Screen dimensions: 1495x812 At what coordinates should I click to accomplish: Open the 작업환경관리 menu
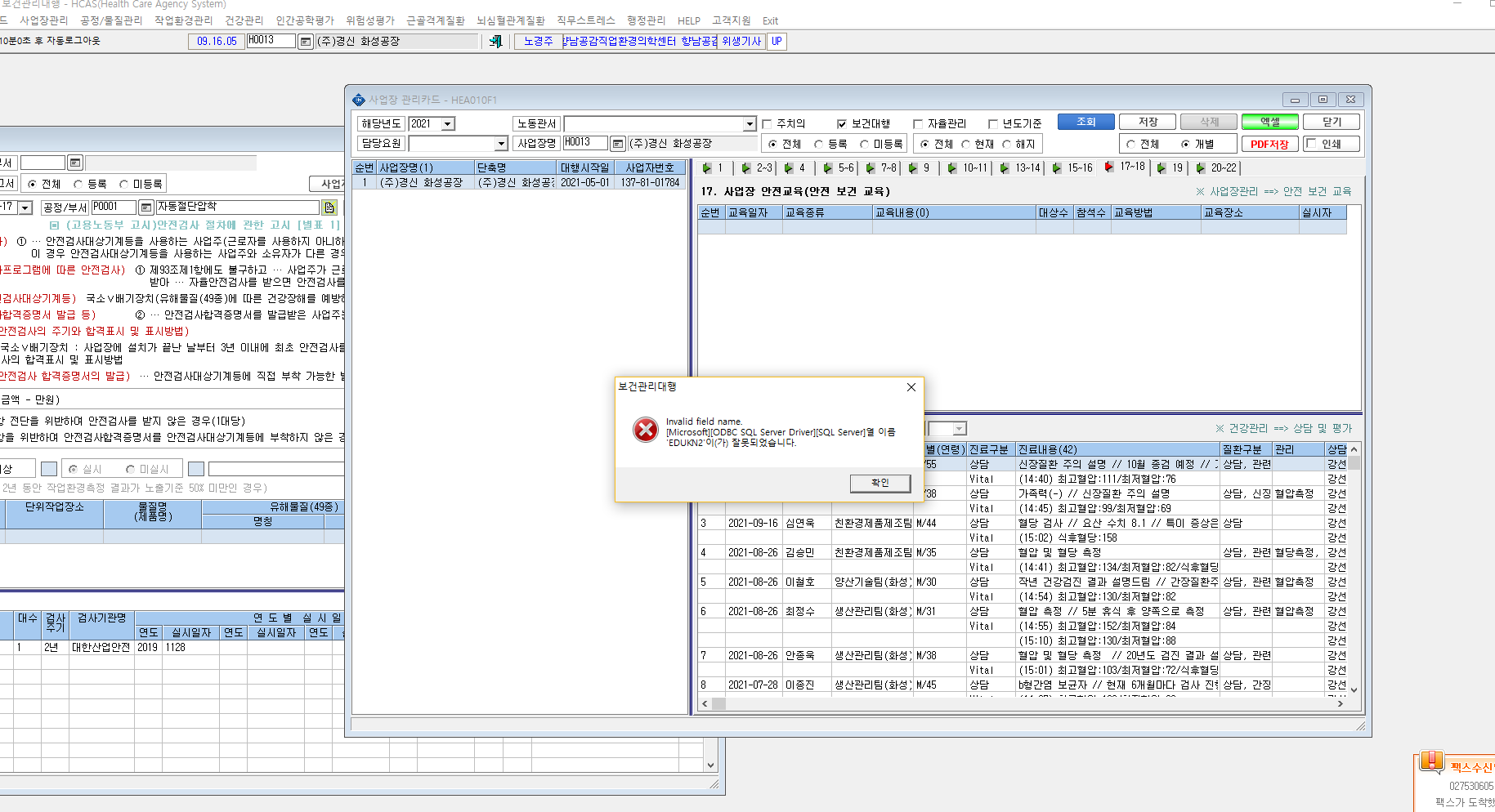coord(183,20)
